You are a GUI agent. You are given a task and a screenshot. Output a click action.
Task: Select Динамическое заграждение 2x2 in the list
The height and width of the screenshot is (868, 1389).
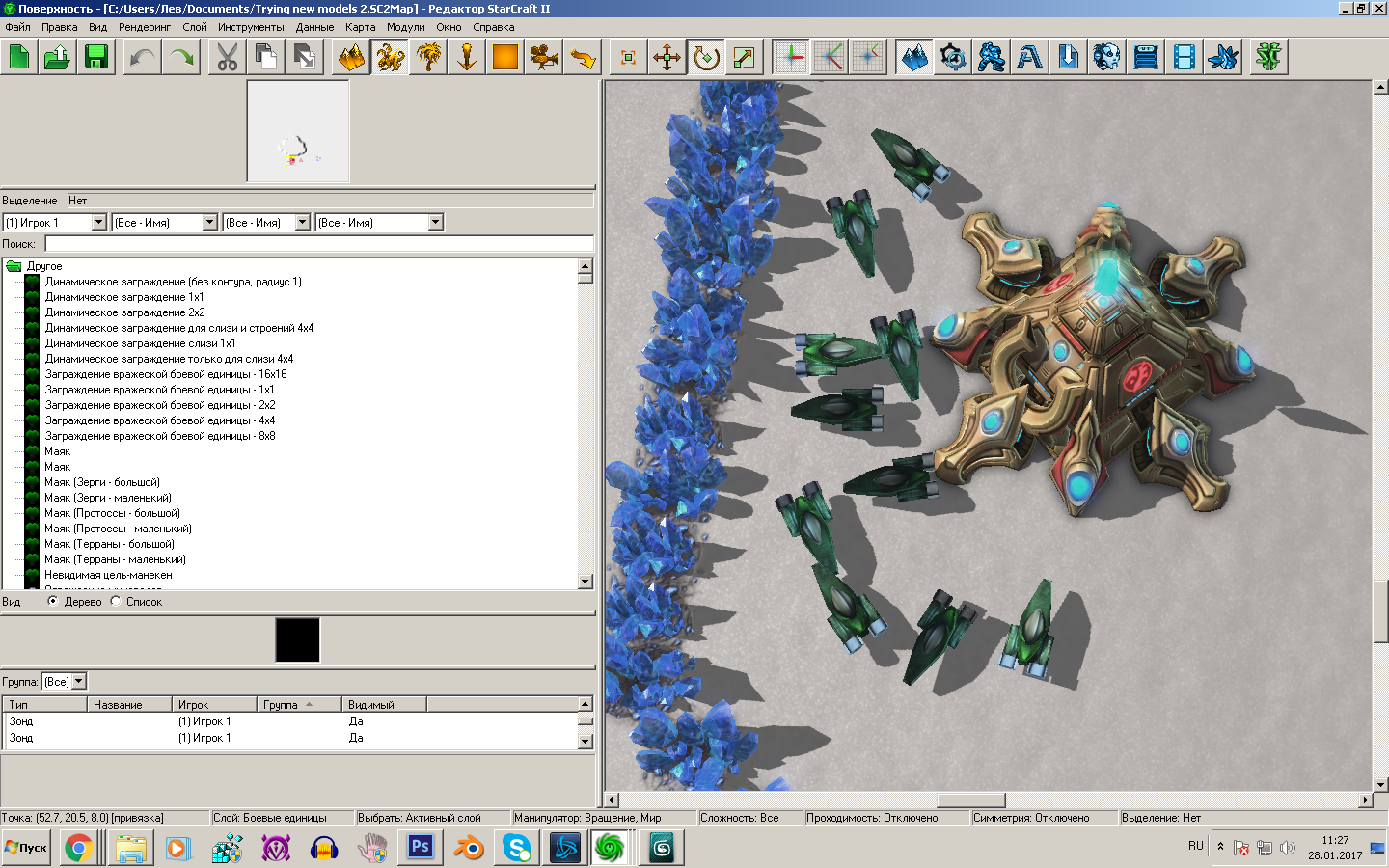[124, 312]
